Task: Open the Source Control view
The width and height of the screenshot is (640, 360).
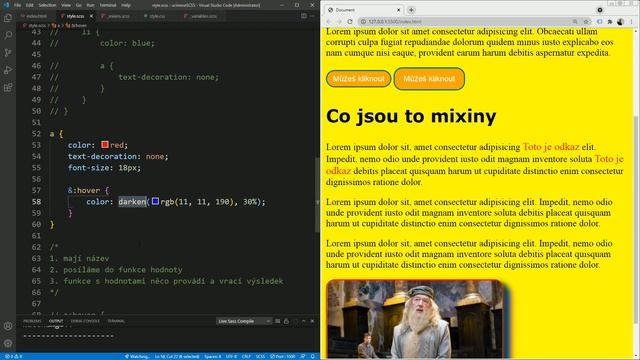Action: (8, 53)
